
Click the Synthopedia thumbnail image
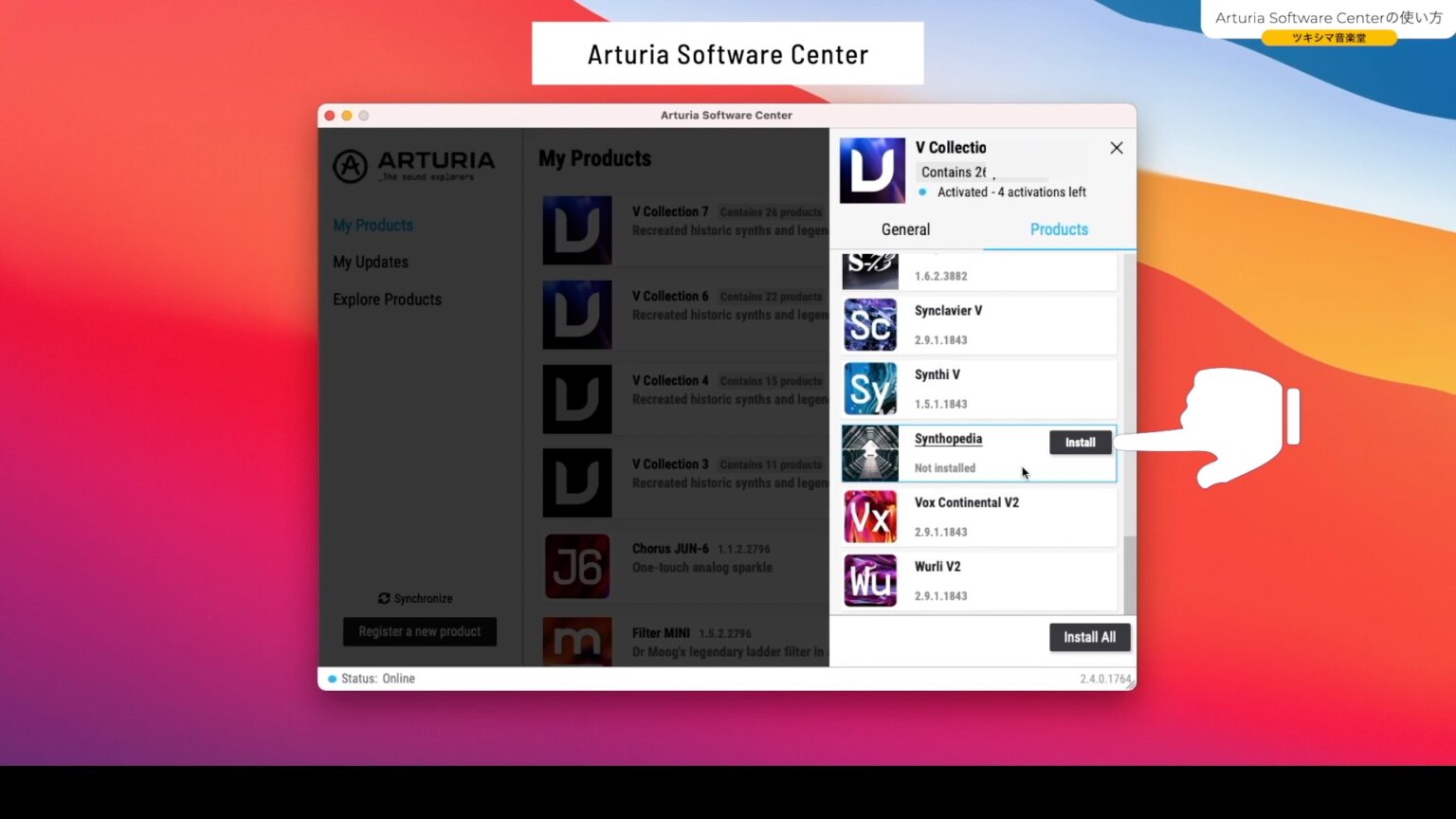click(x=869, y=452)
